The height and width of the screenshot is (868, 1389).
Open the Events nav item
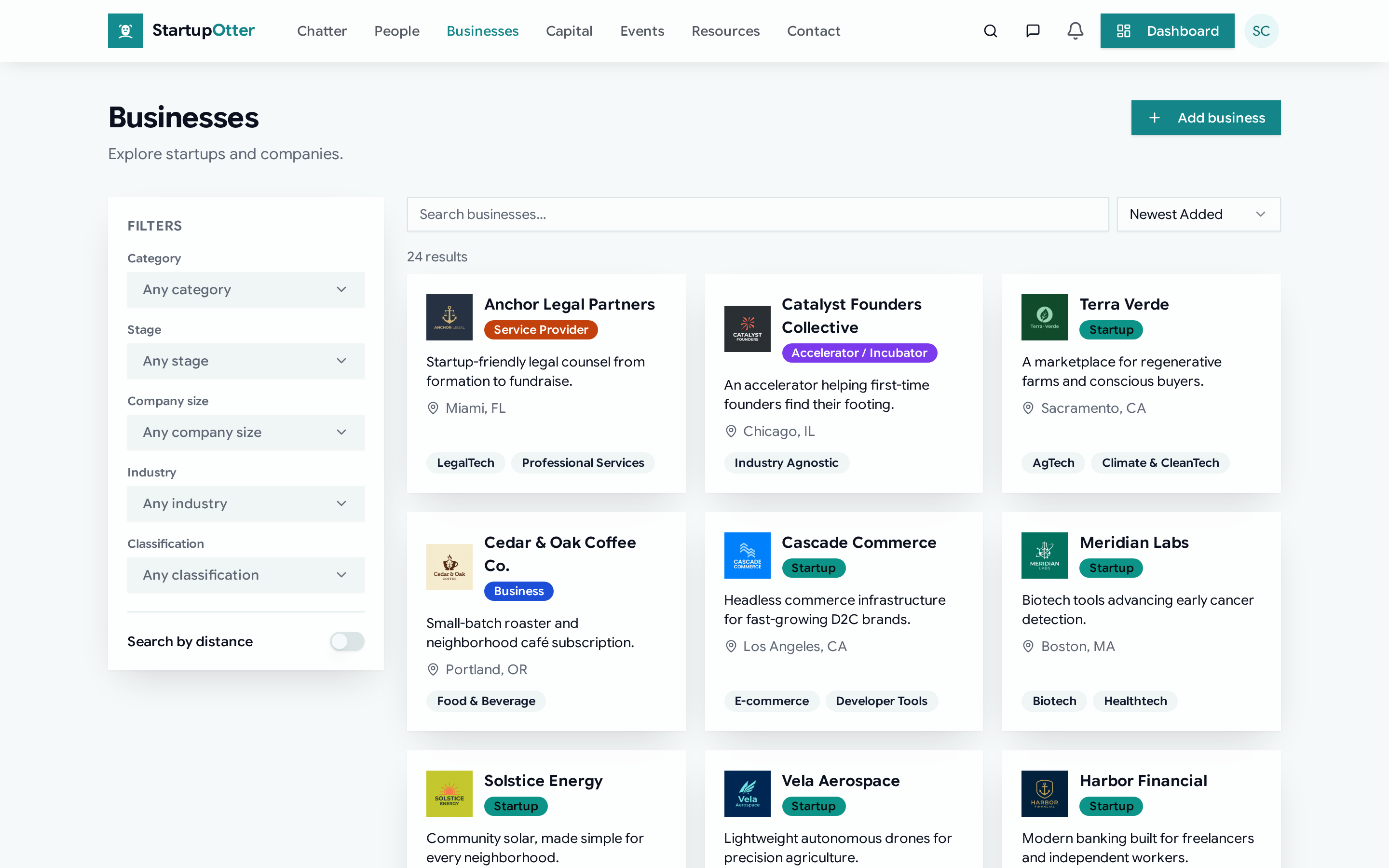pos(642,31)
